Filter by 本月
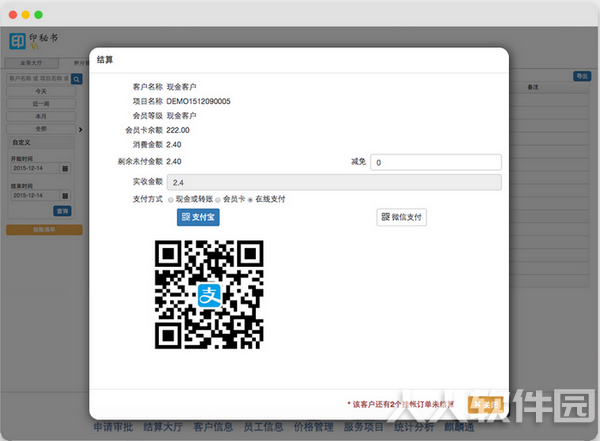The width and height of the screenshot is (600, 441). [x=41, y=116]
